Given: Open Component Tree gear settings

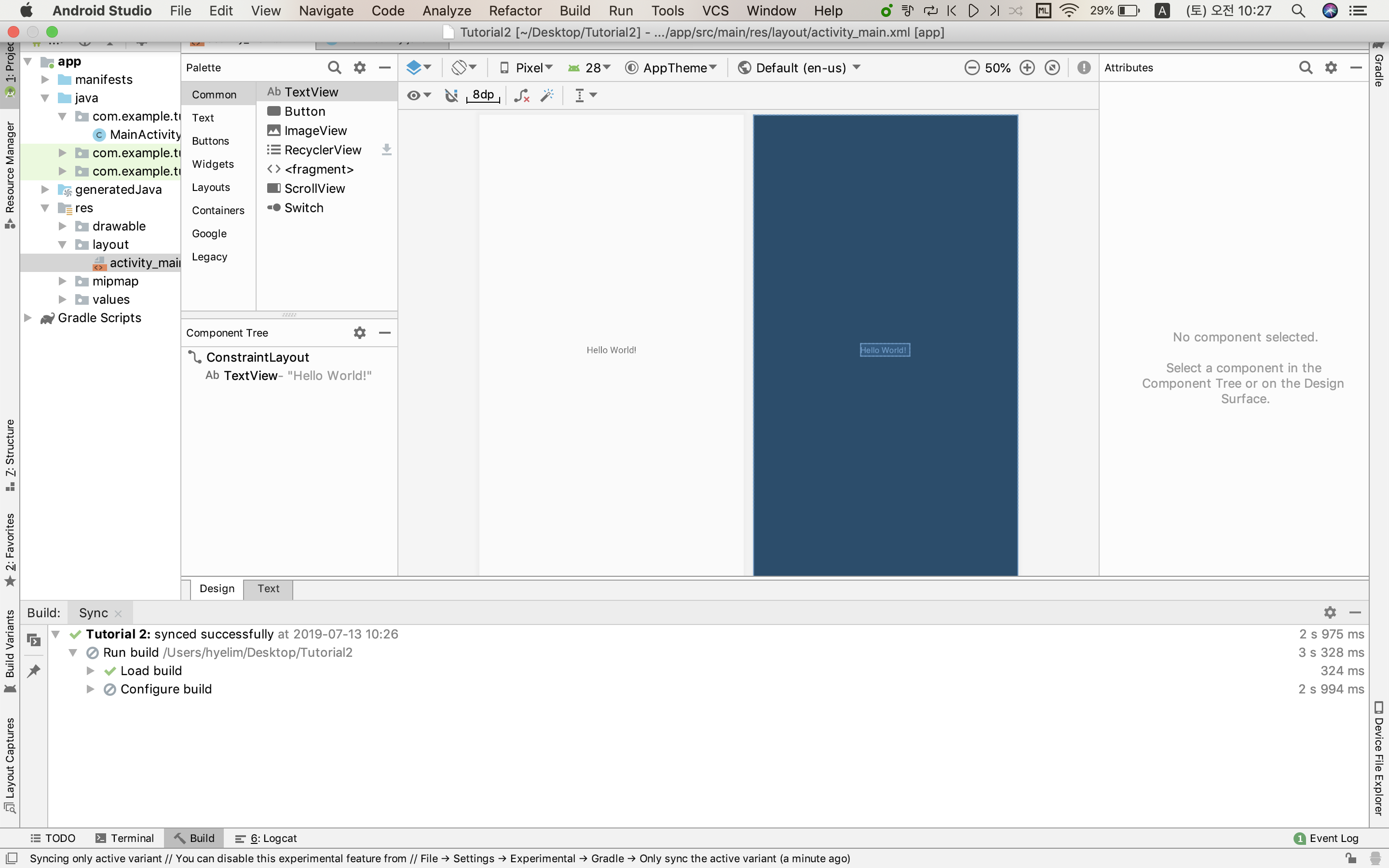Looking at the screenshot, I should point(359,333).
